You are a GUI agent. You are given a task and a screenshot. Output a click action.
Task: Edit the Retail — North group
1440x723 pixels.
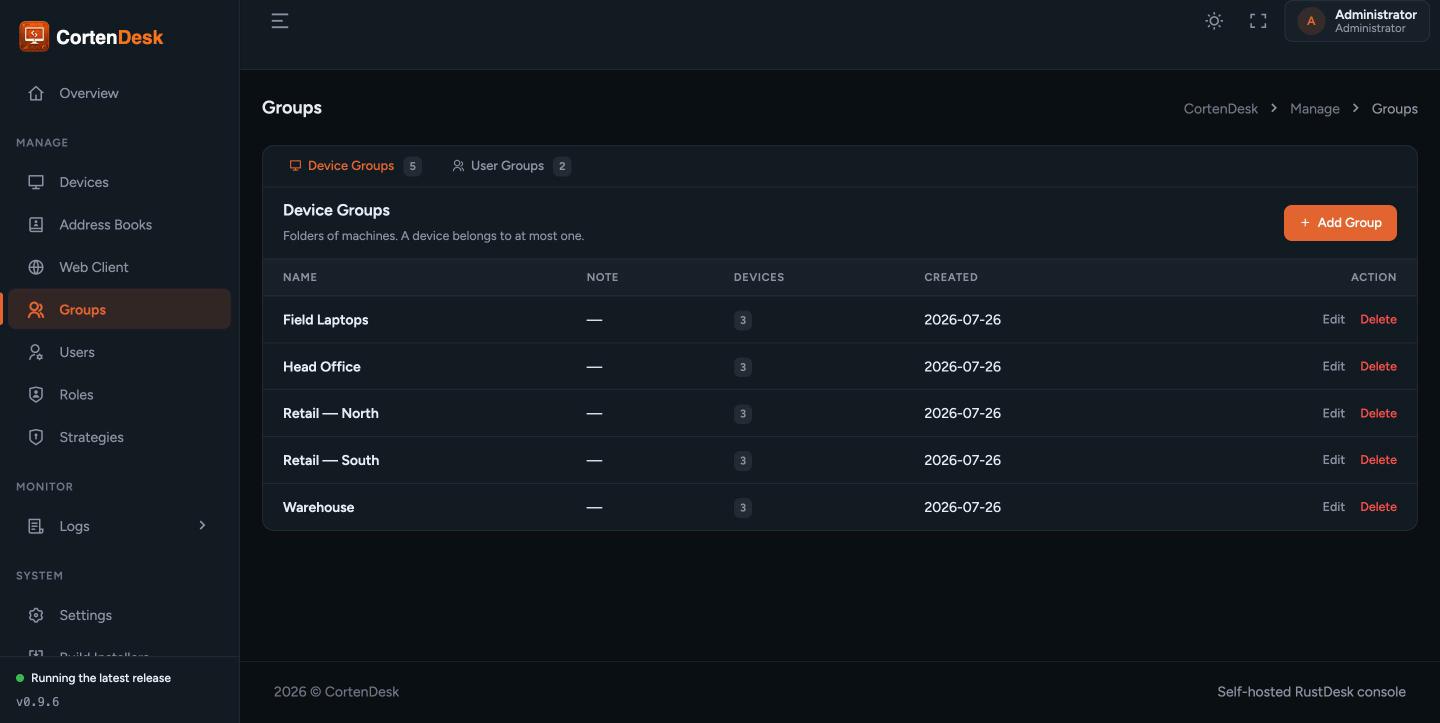pos(1333,413)
